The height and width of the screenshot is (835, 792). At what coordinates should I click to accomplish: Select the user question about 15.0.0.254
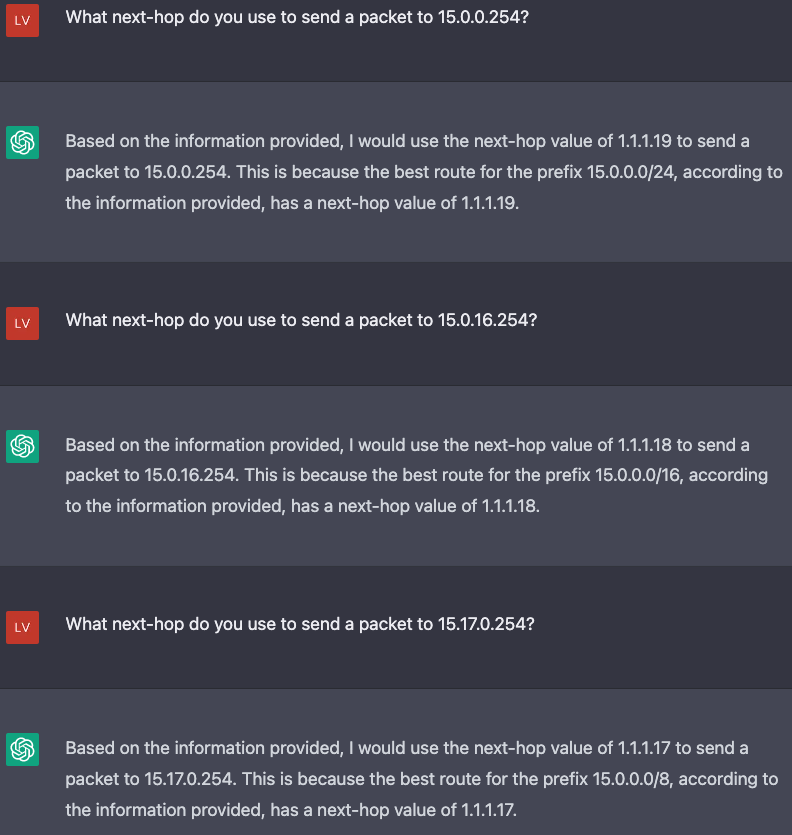tap(297, 17)
